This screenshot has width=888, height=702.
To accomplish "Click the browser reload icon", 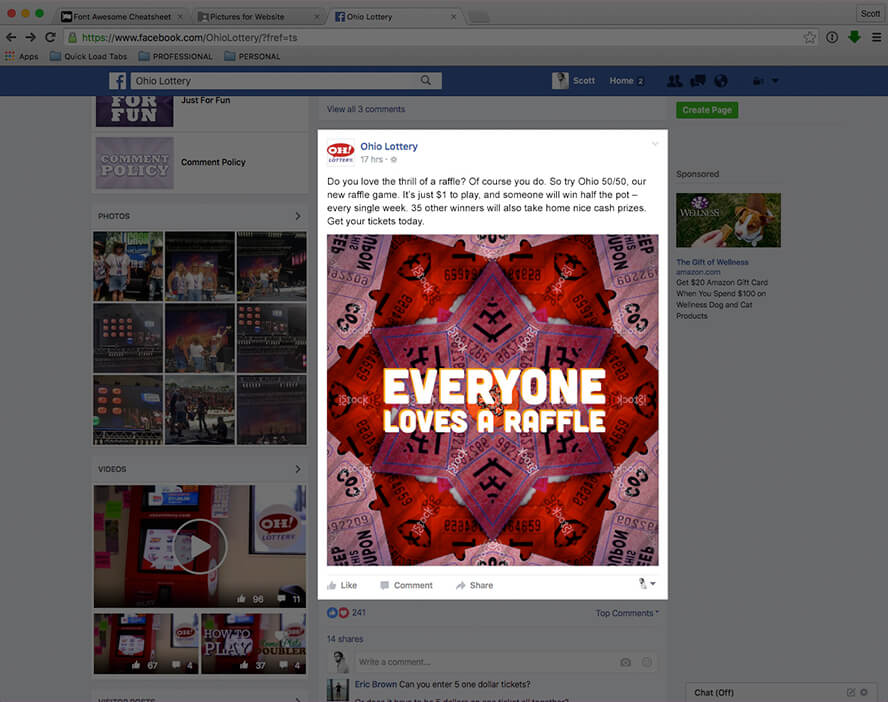I will (x=50, y=37).
